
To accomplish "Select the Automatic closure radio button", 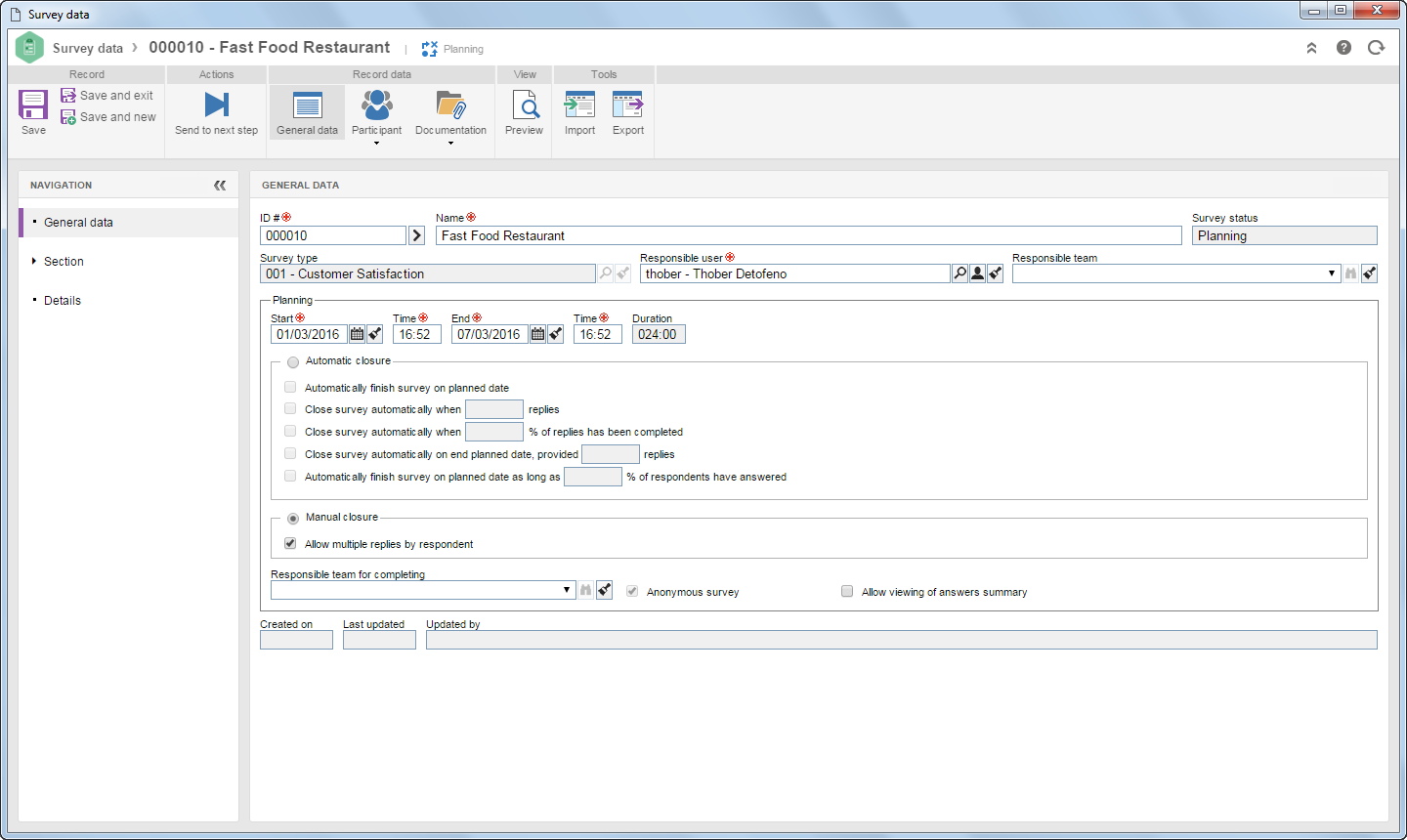I will 293,361.
